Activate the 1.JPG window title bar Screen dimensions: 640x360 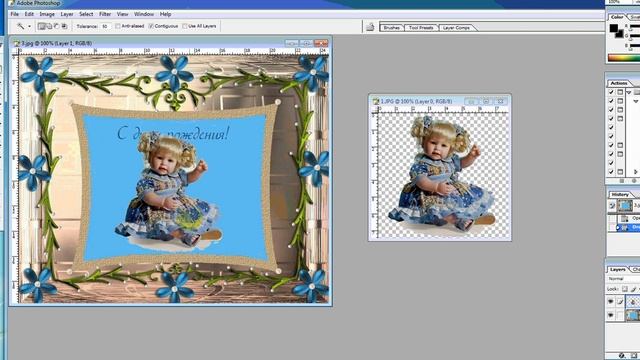pos(440,101)
